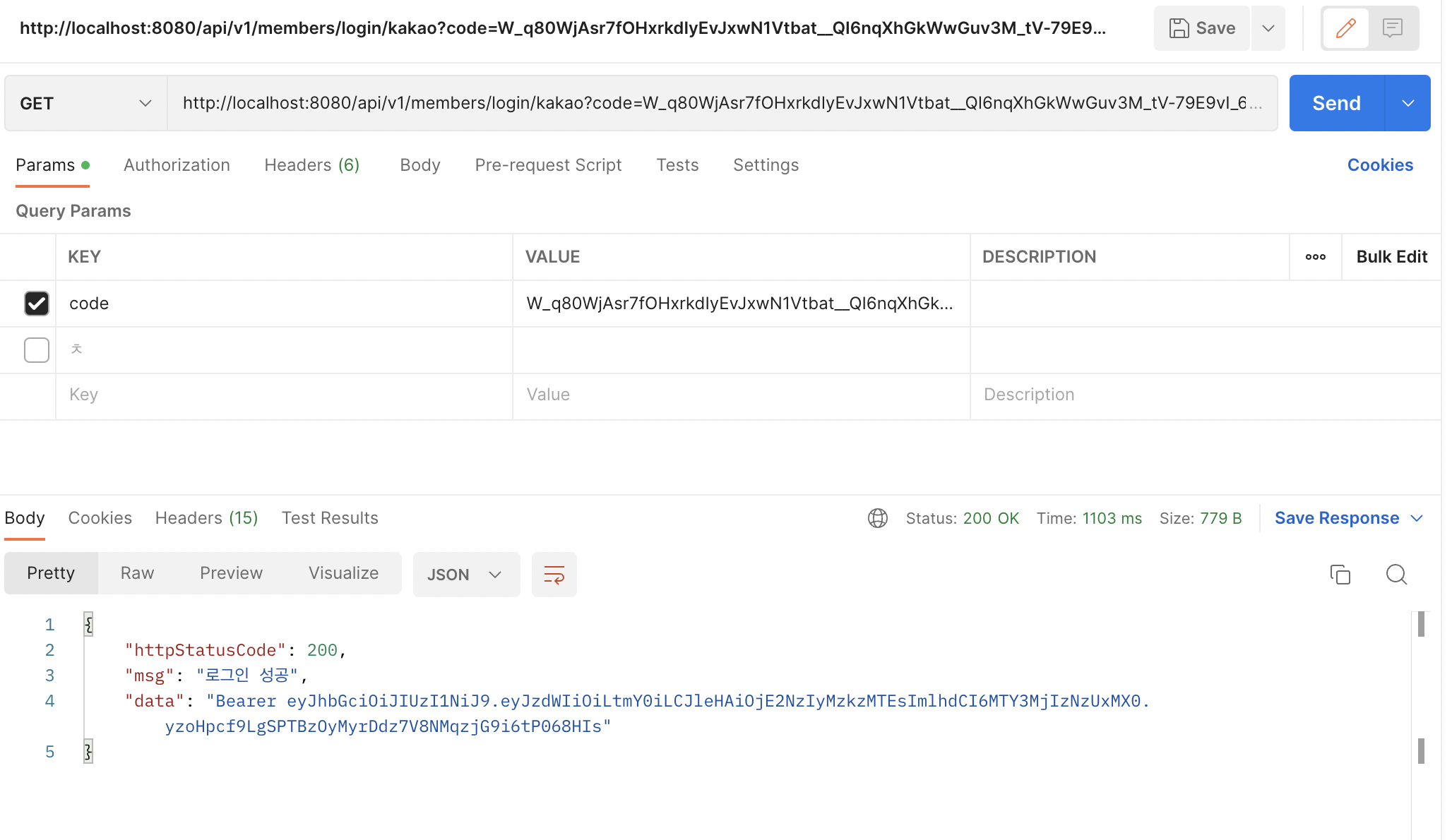1452x840 pixels.
Task: Open the JSON format dropdown
Action: point(466,575)
